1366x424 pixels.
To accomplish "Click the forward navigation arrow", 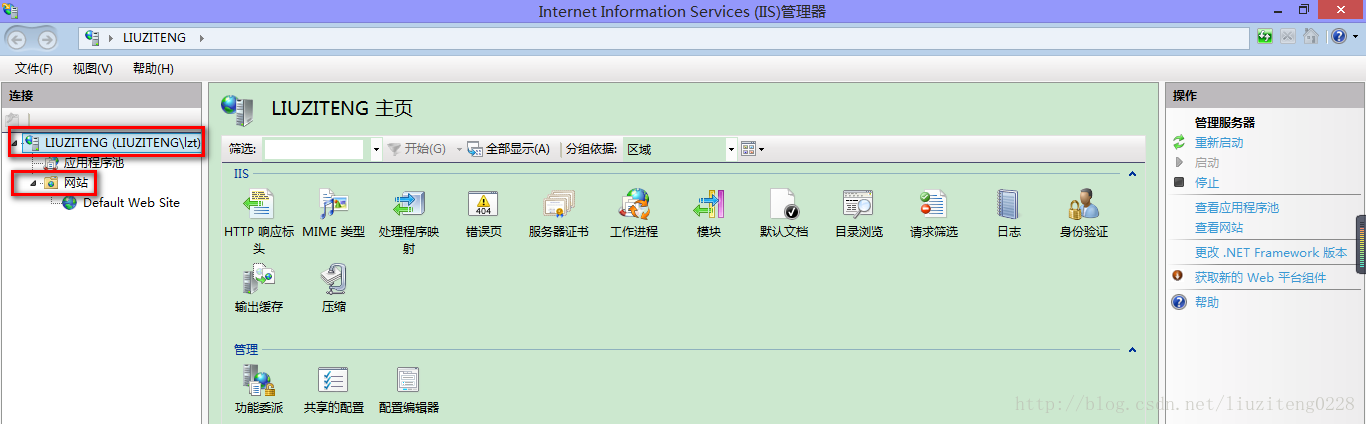I will coord(47,39).
